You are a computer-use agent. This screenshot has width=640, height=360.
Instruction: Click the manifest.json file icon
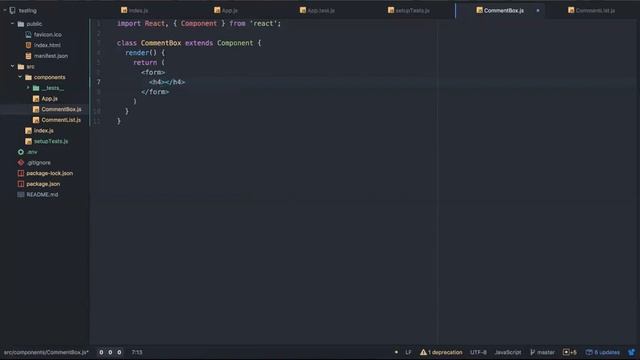pos(28,56)
